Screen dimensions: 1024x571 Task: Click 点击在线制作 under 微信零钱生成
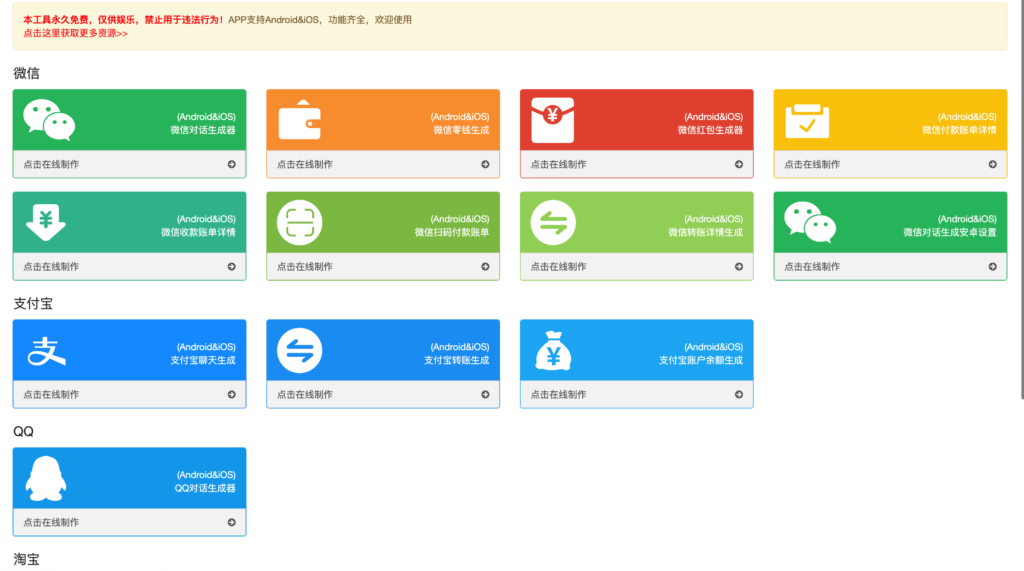pyautogui.click(x=304, y=165)
